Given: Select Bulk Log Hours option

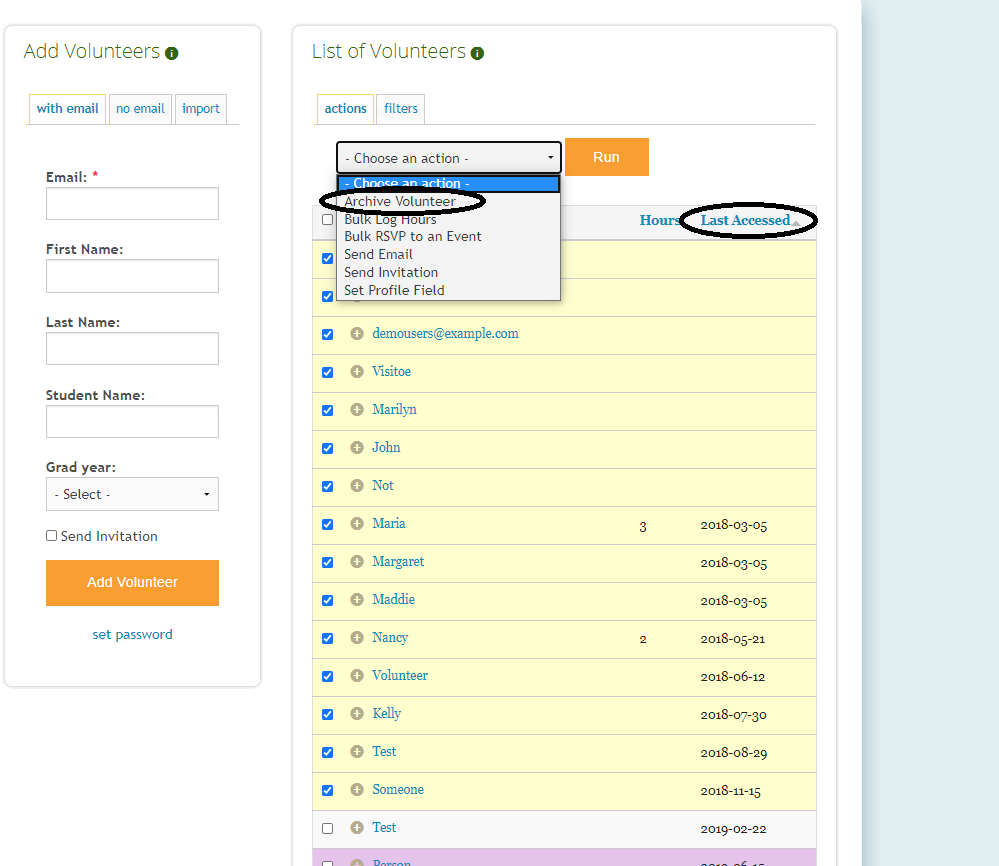Looking at the screenshot, I should coord(449,219).
